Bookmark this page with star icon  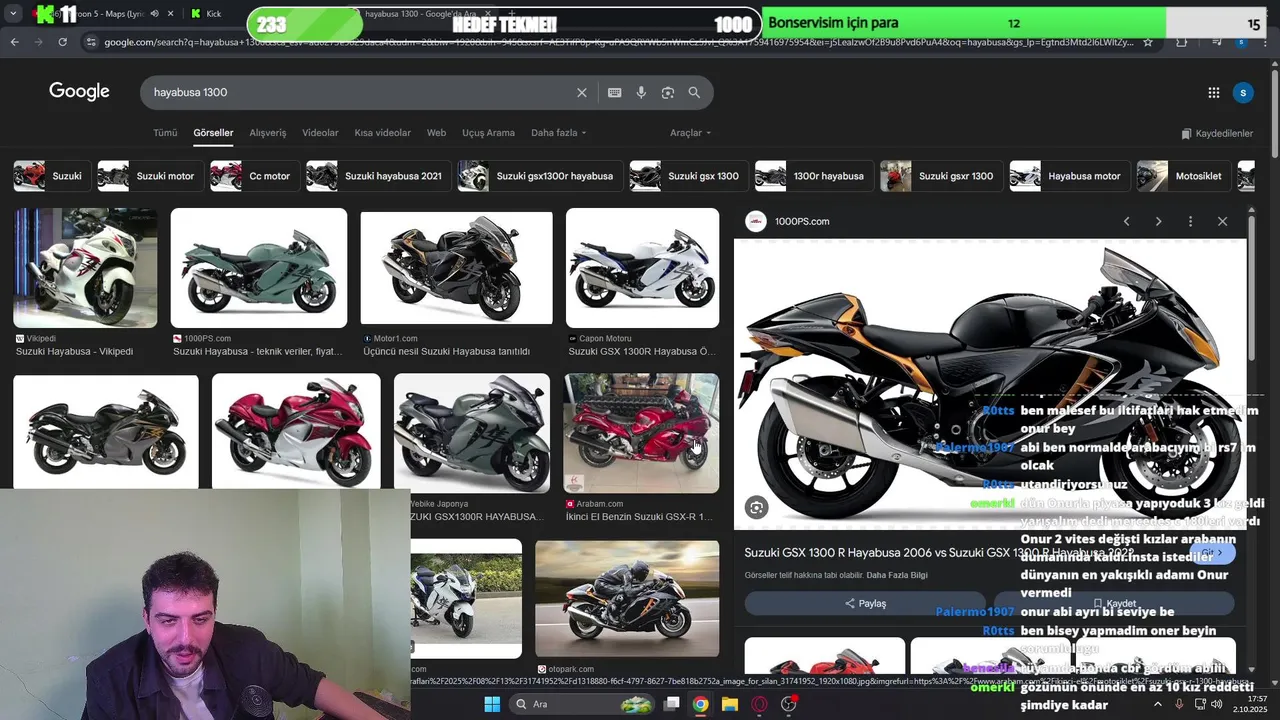coord(1148,42)
